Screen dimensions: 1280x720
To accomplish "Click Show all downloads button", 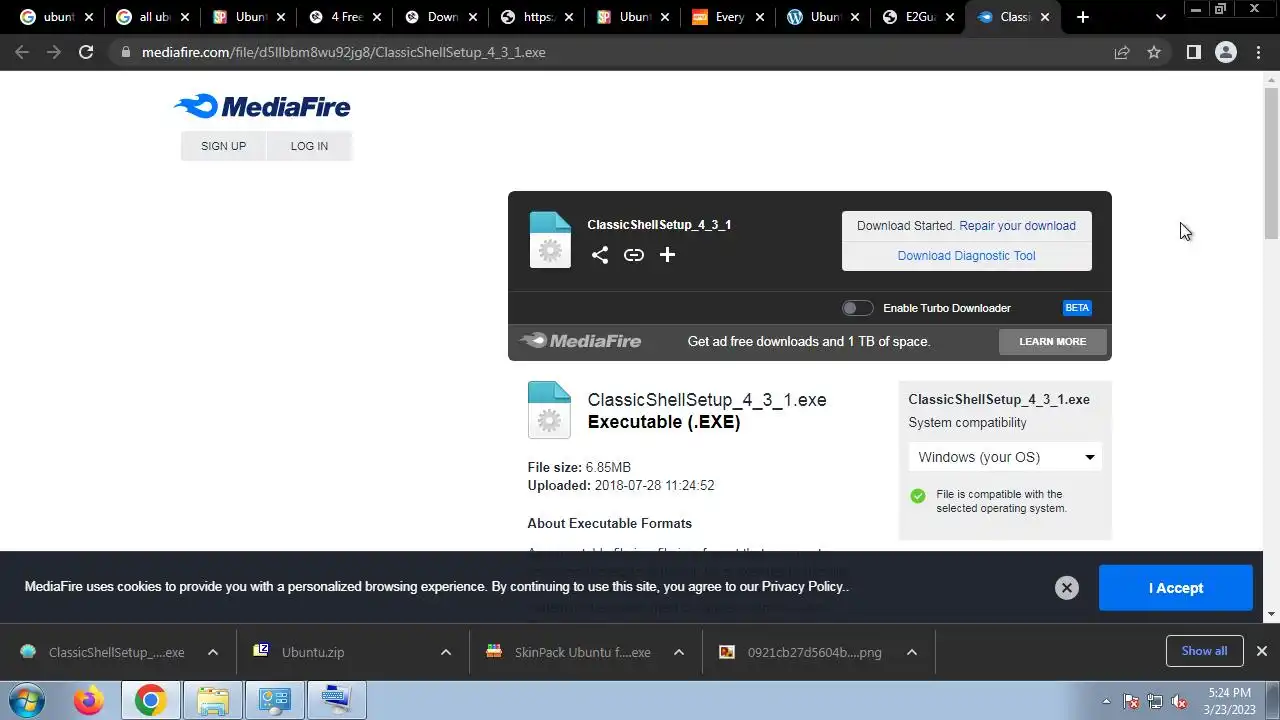I will pos(1204,651).
